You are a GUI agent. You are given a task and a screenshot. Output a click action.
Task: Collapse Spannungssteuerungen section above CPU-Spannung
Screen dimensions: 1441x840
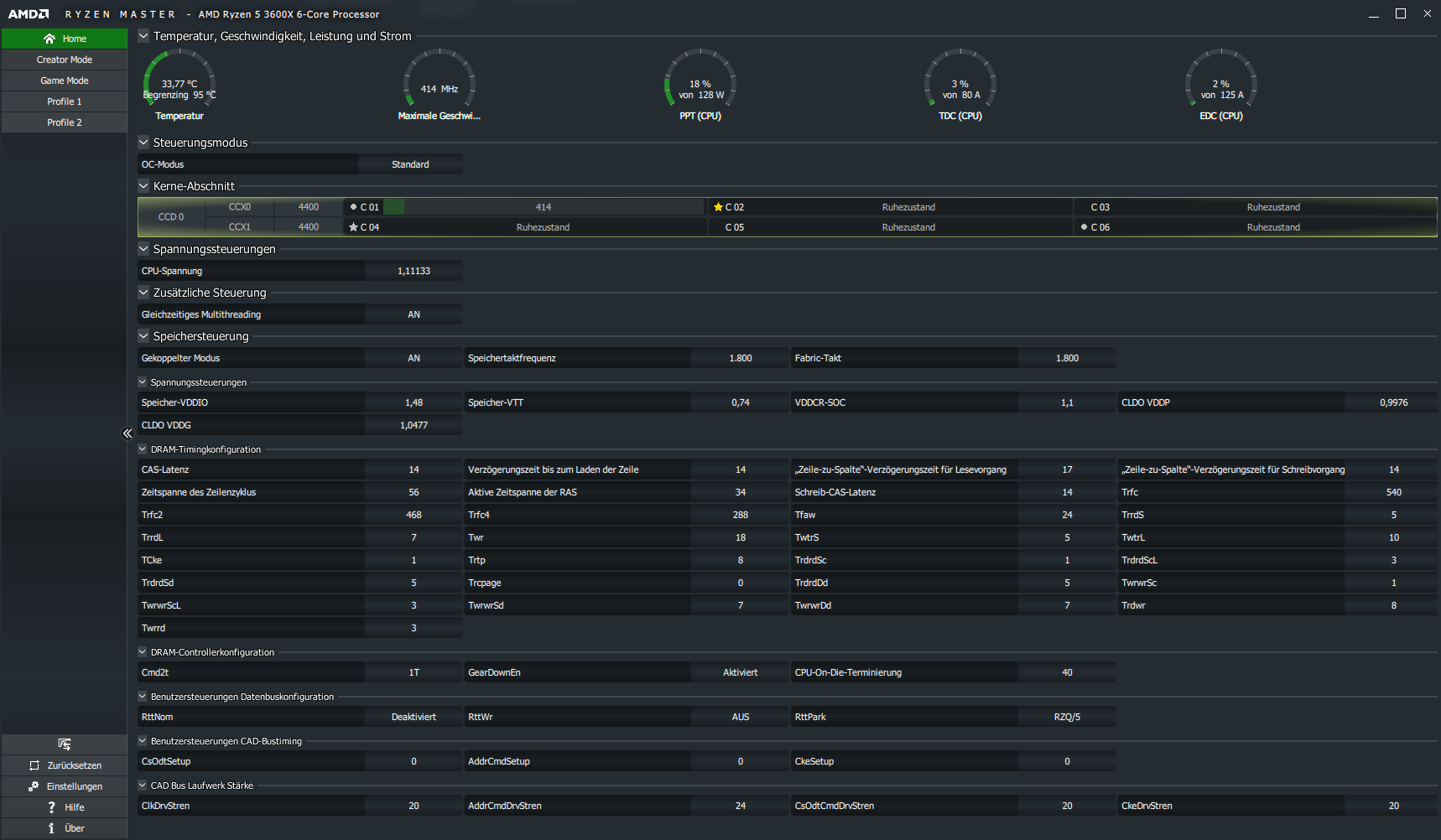pos(143,249)
